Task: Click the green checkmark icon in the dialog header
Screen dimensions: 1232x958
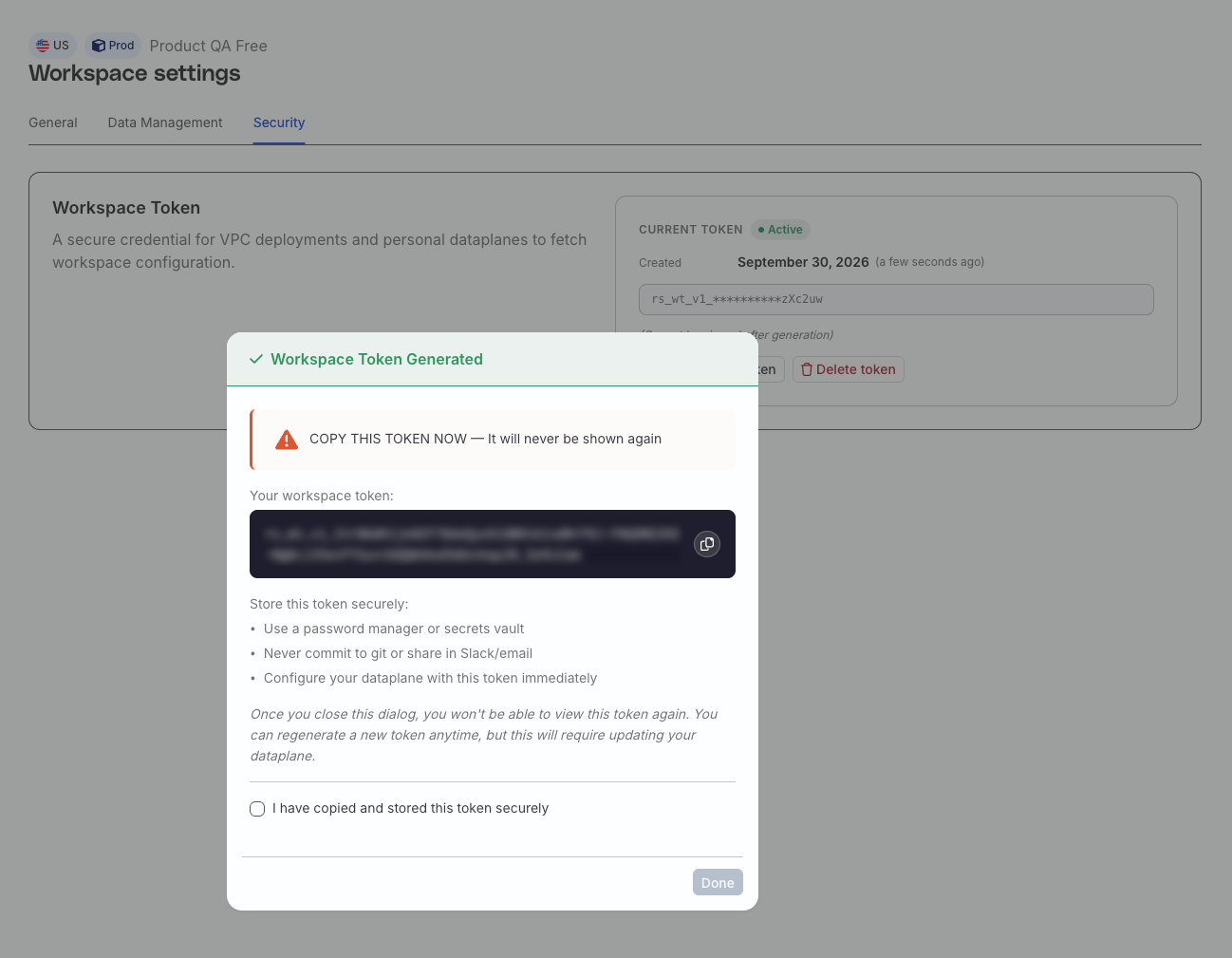Action: [x=255, y=360]
